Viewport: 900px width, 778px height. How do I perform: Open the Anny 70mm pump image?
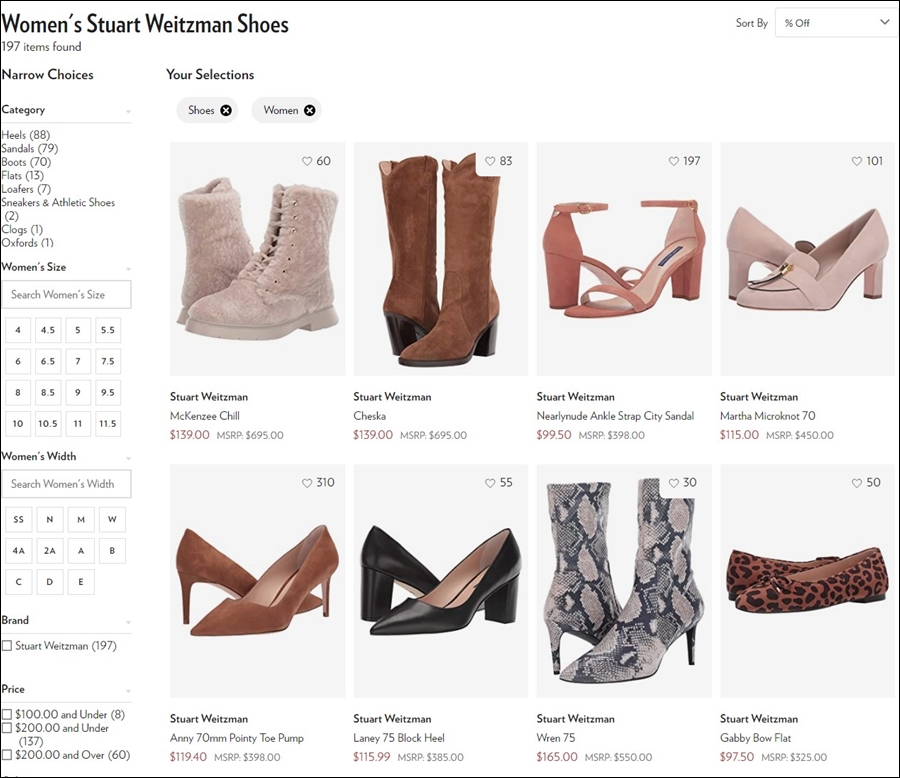point(258,581)
